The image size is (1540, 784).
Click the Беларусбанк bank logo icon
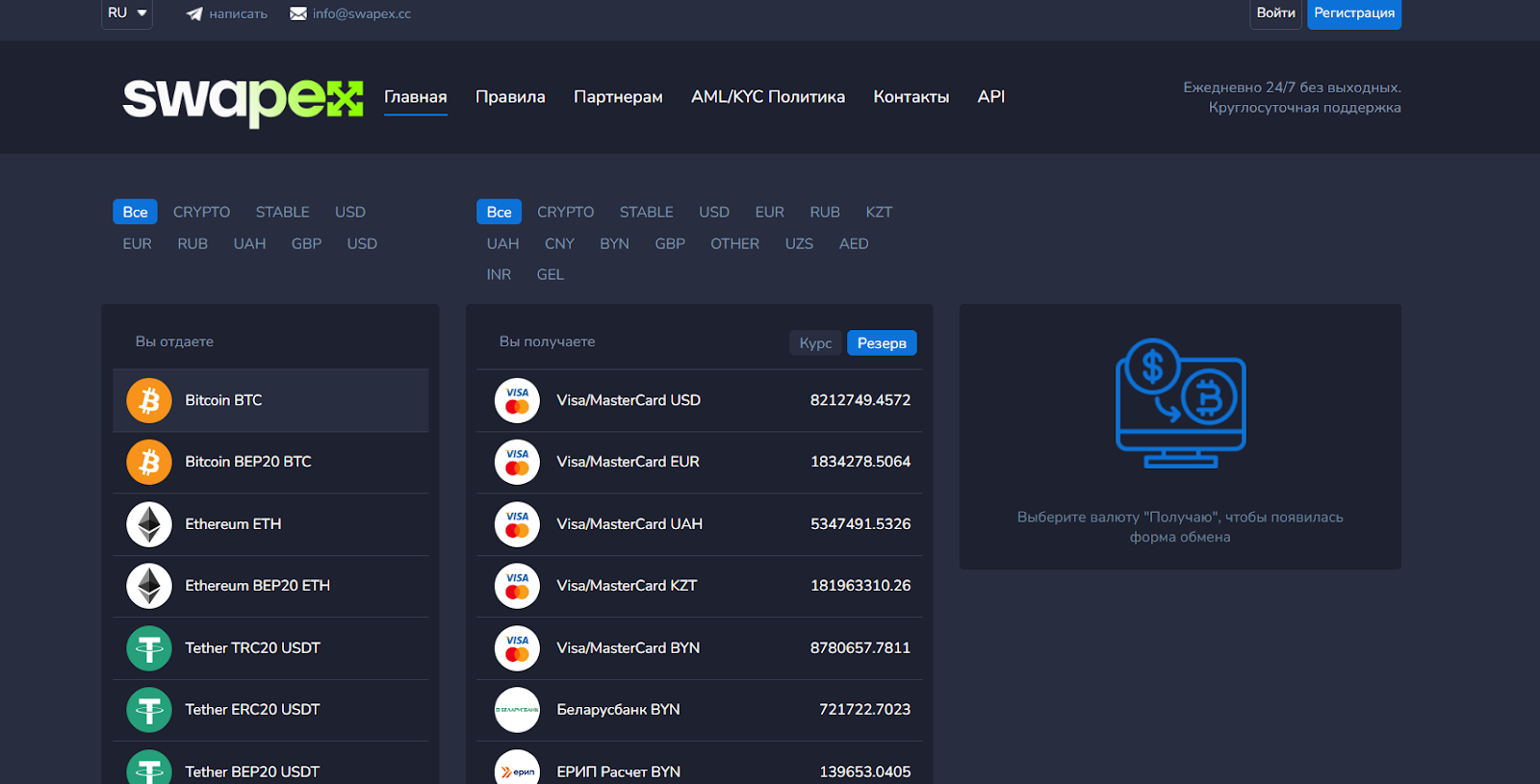coord(517,710)
